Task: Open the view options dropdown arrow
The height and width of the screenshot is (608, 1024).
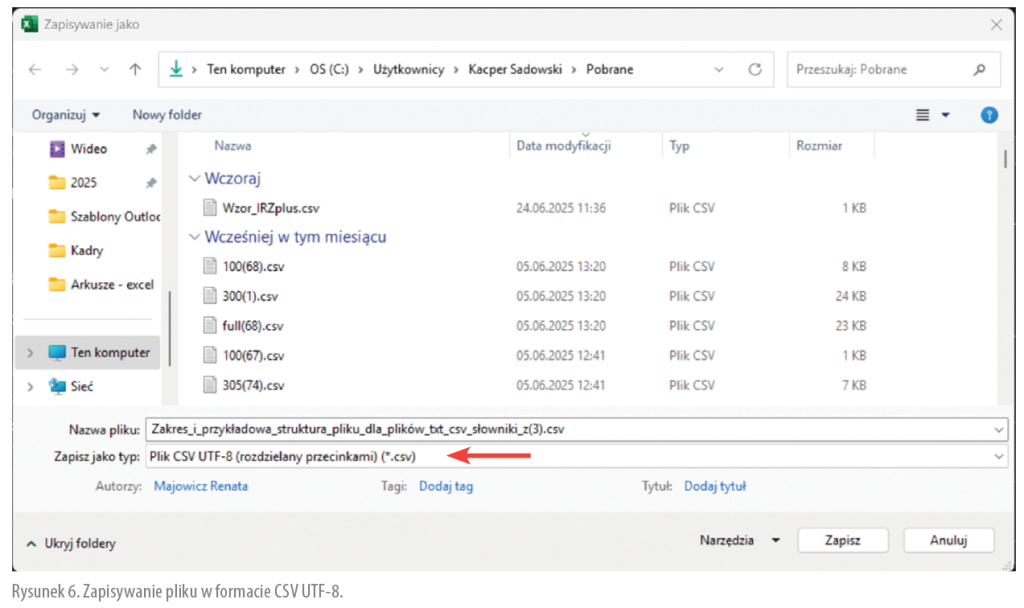Action: [945, 115]
